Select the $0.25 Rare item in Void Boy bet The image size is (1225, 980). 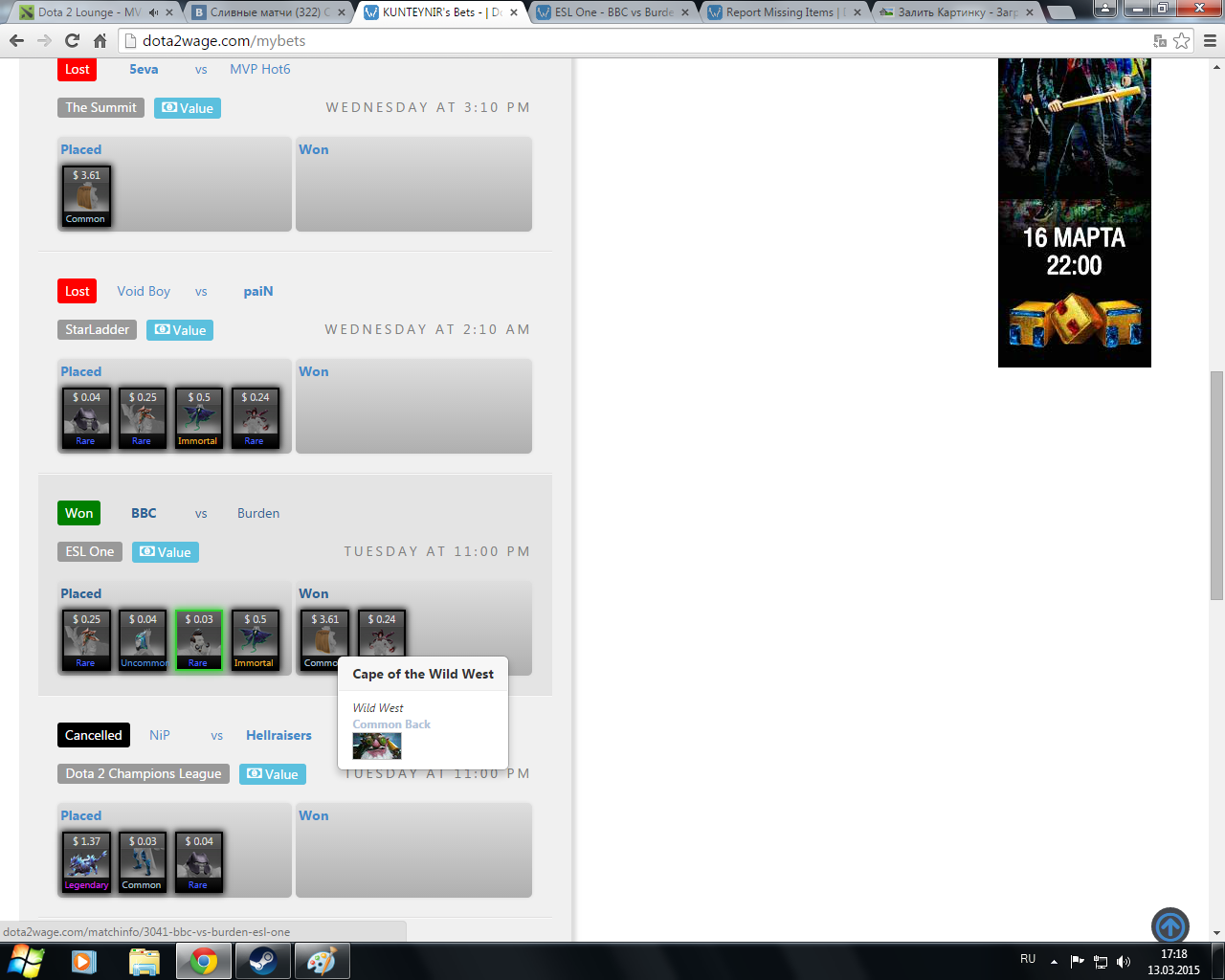point(143,418)
